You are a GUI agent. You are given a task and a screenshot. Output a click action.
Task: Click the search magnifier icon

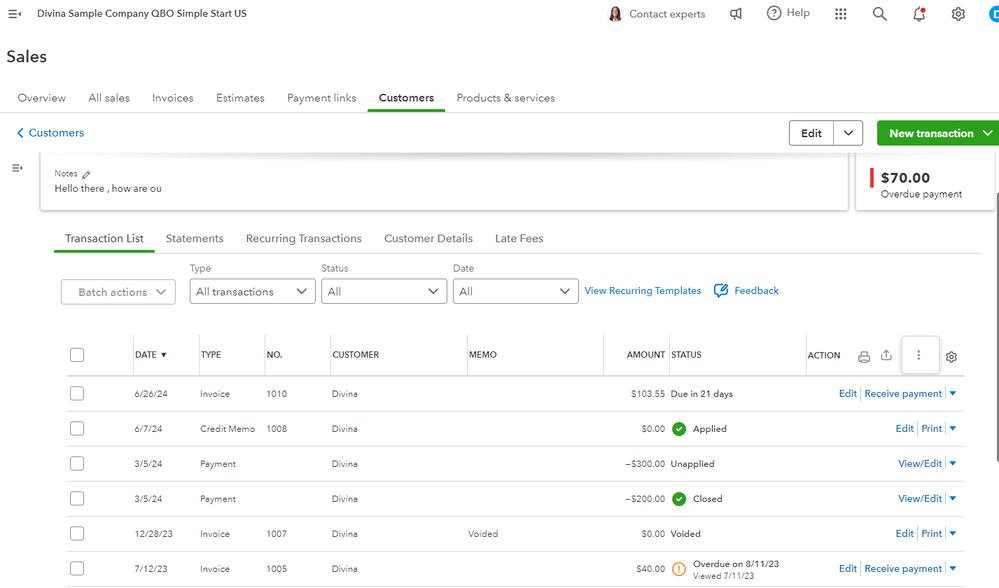tap(880, 14)
